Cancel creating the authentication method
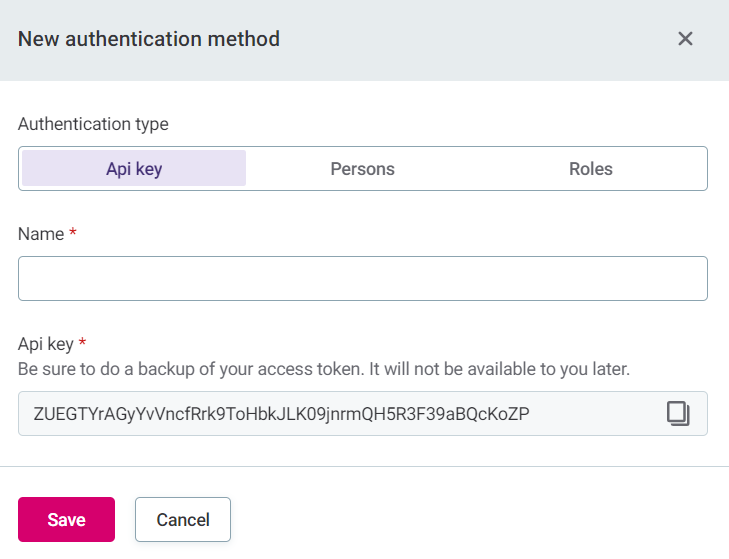This screenshot has width=729, height=559. pos(183,519)
